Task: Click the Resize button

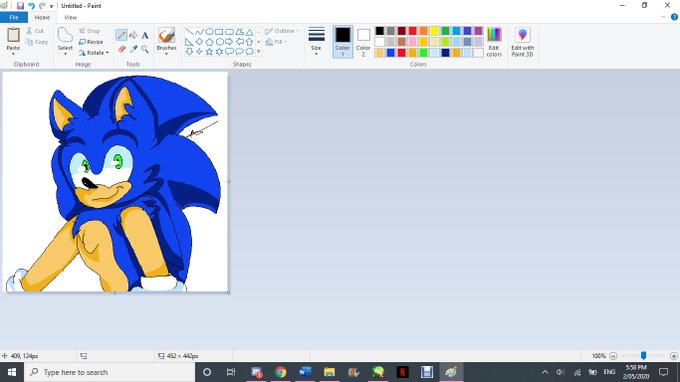Action: point(91,42)
